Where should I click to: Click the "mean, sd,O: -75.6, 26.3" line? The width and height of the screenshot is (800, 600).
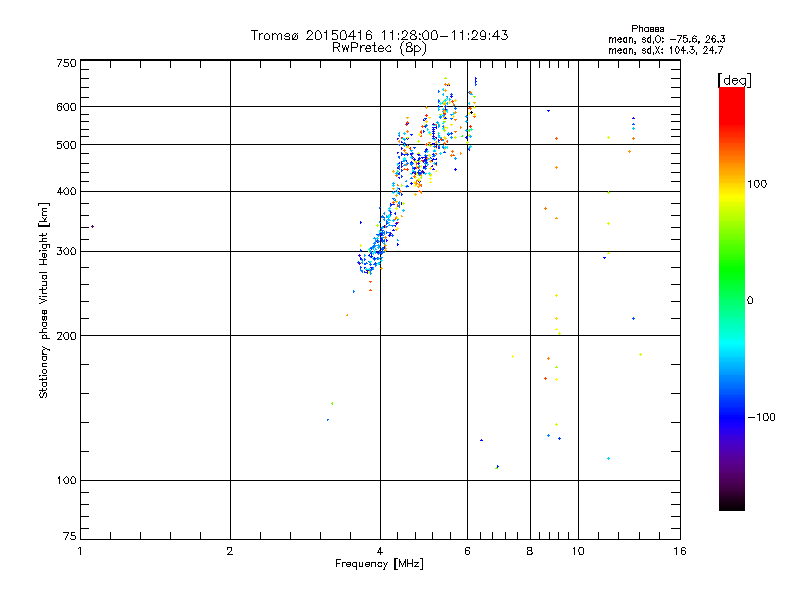(x=666, y=39)
